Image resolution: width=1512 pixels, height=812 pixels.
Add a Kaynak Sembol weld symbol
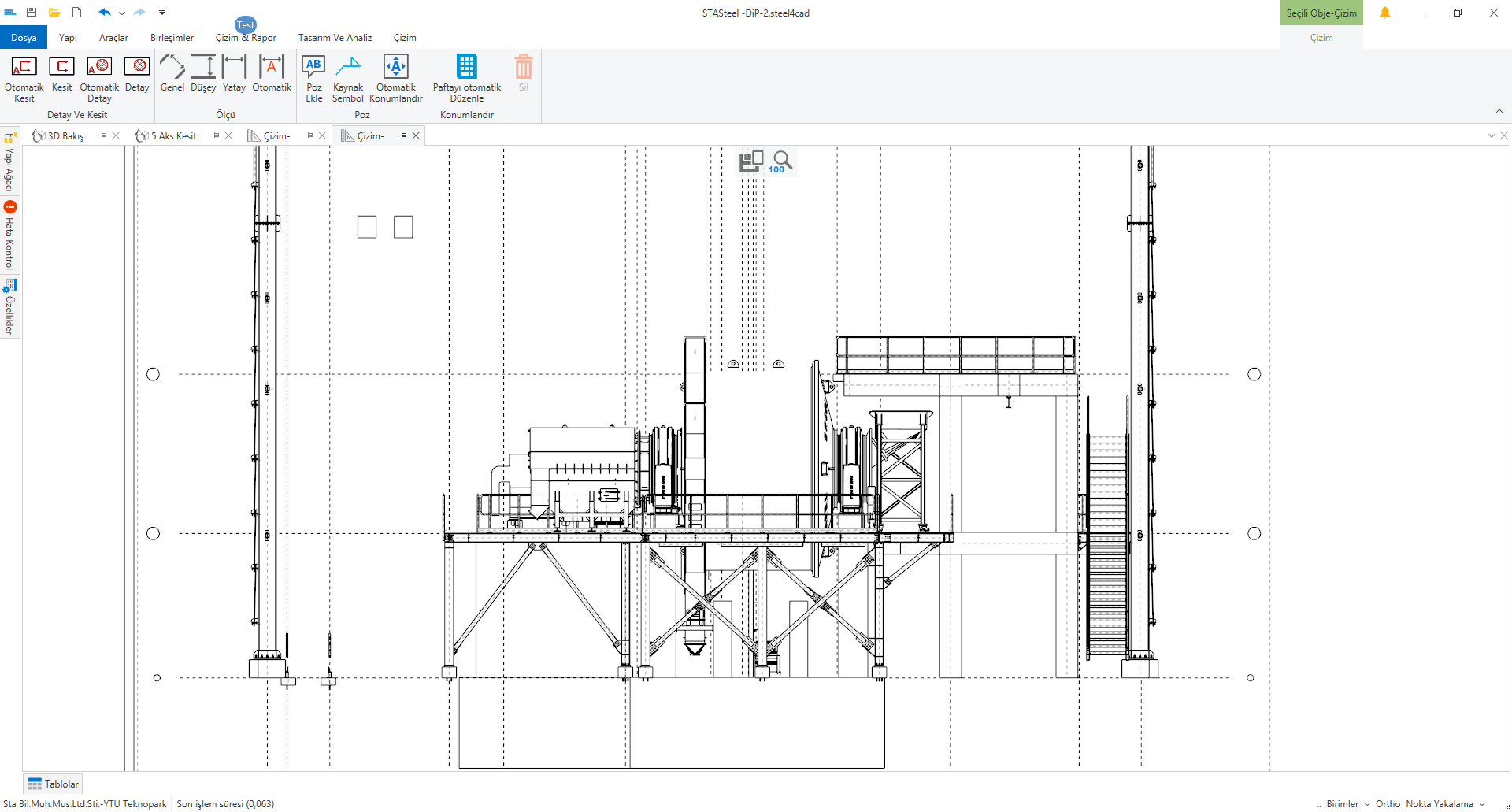[347, 77]
